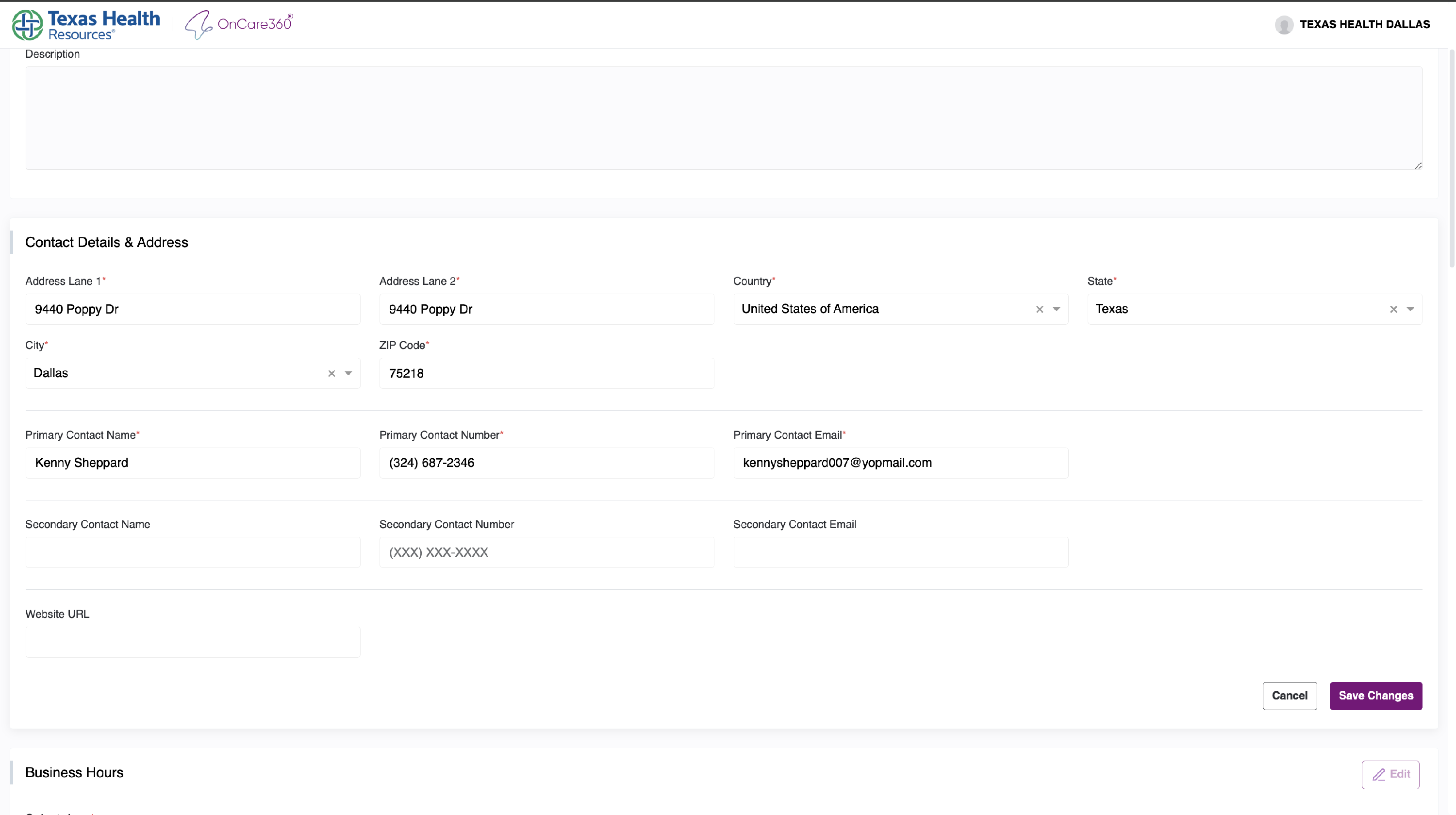This screenshot has height=815, width=1456.
Task: Click the Save Changes button
Action: (1375, 696)
